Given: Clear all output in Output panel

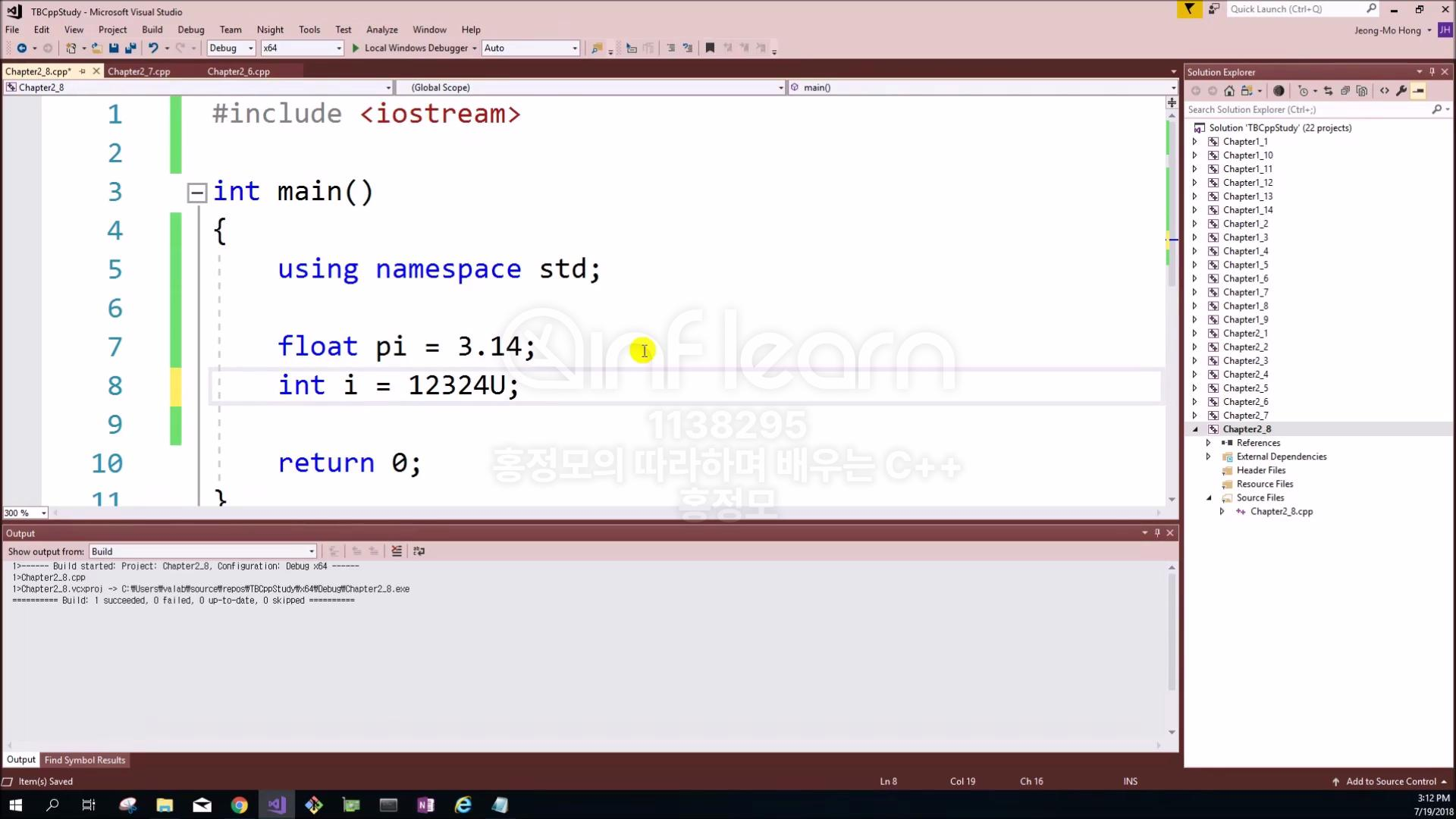Looking at the screenshot, I should coord(396,551).
